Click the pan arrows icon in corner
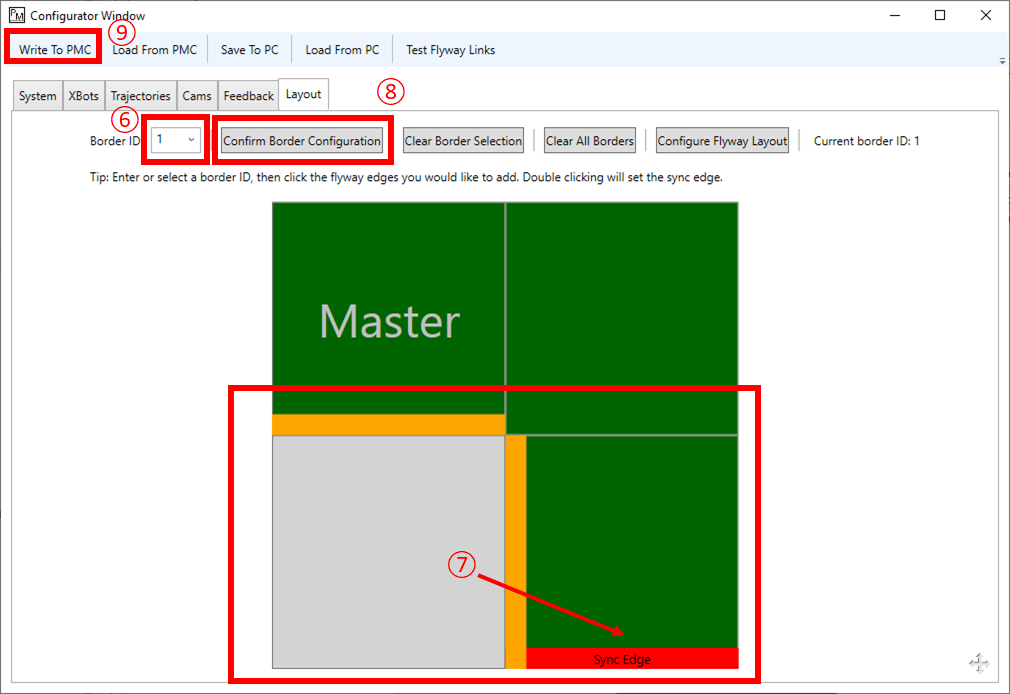This screenshot has height=694, width=1010. [979, 662]
